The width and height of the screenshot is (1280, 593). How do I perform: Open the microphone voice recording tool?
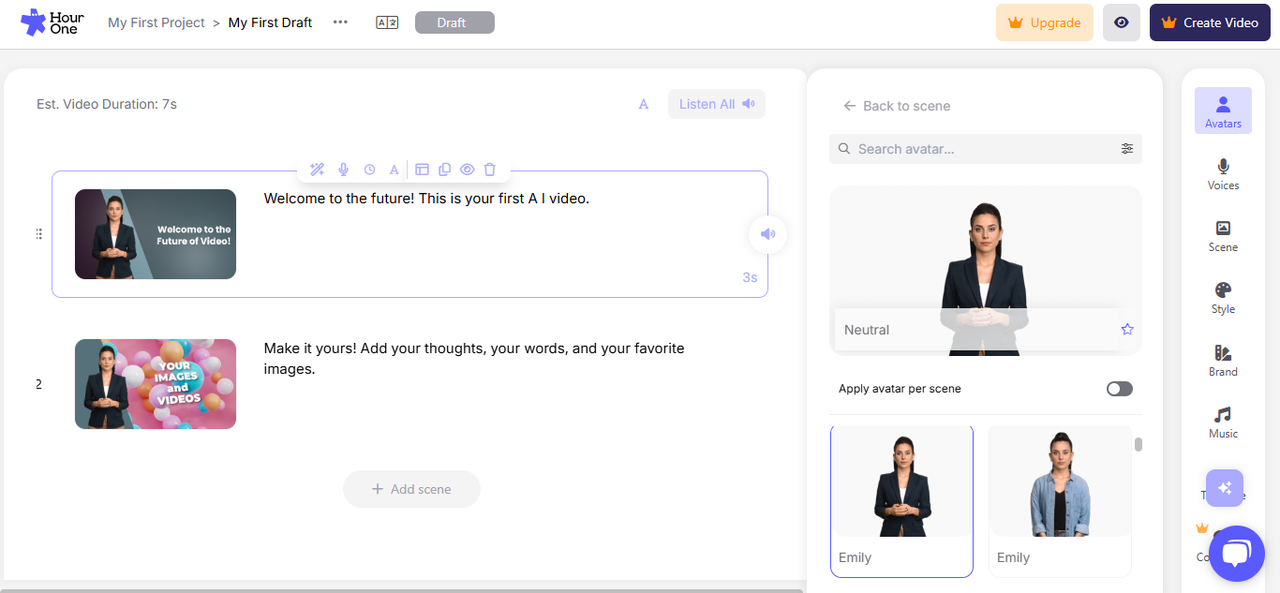pos(343,169)
